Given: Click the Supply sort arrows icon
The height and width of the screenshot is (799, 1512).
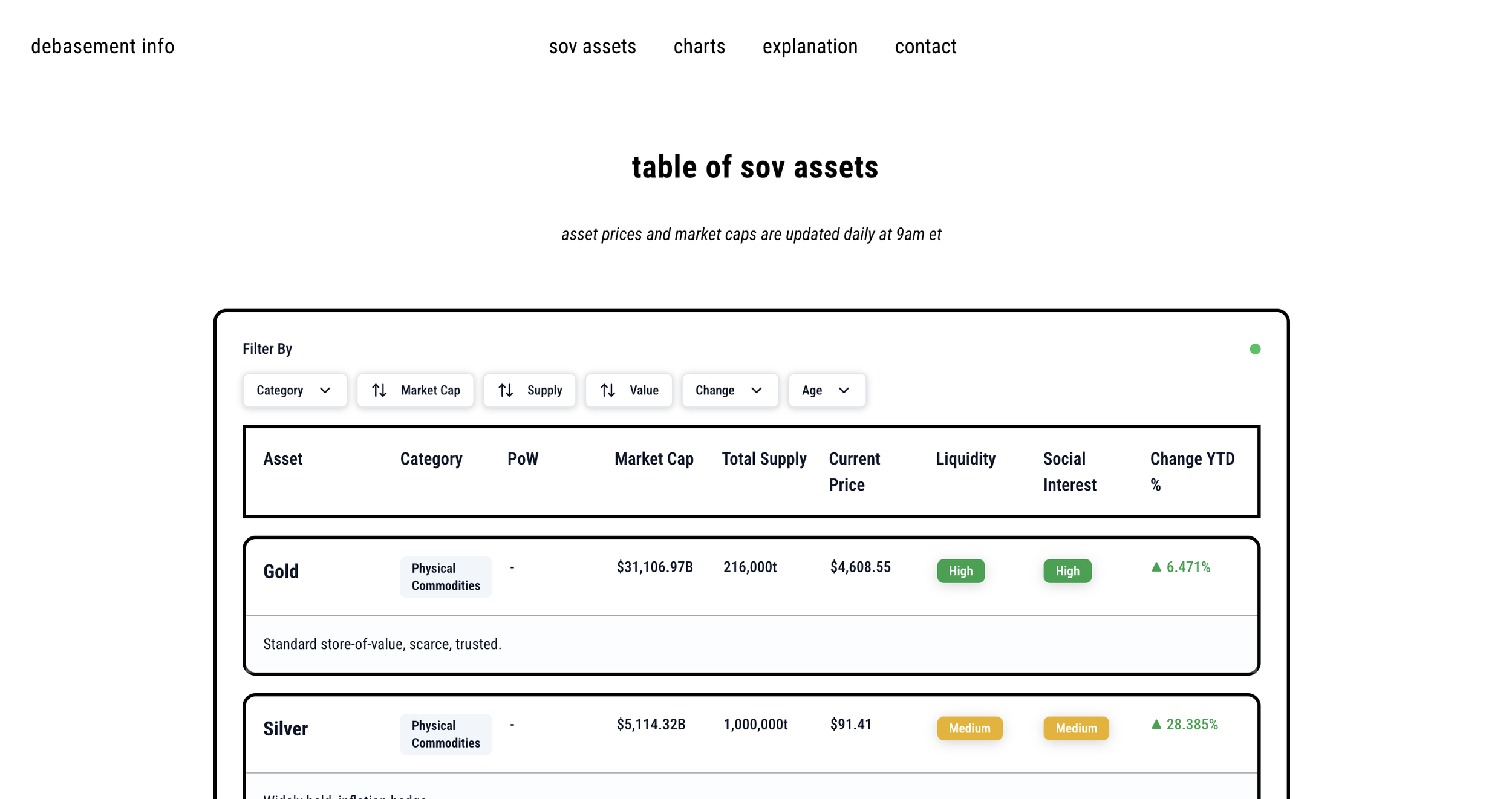Looking at the screenshot, I should click(506, 391).
